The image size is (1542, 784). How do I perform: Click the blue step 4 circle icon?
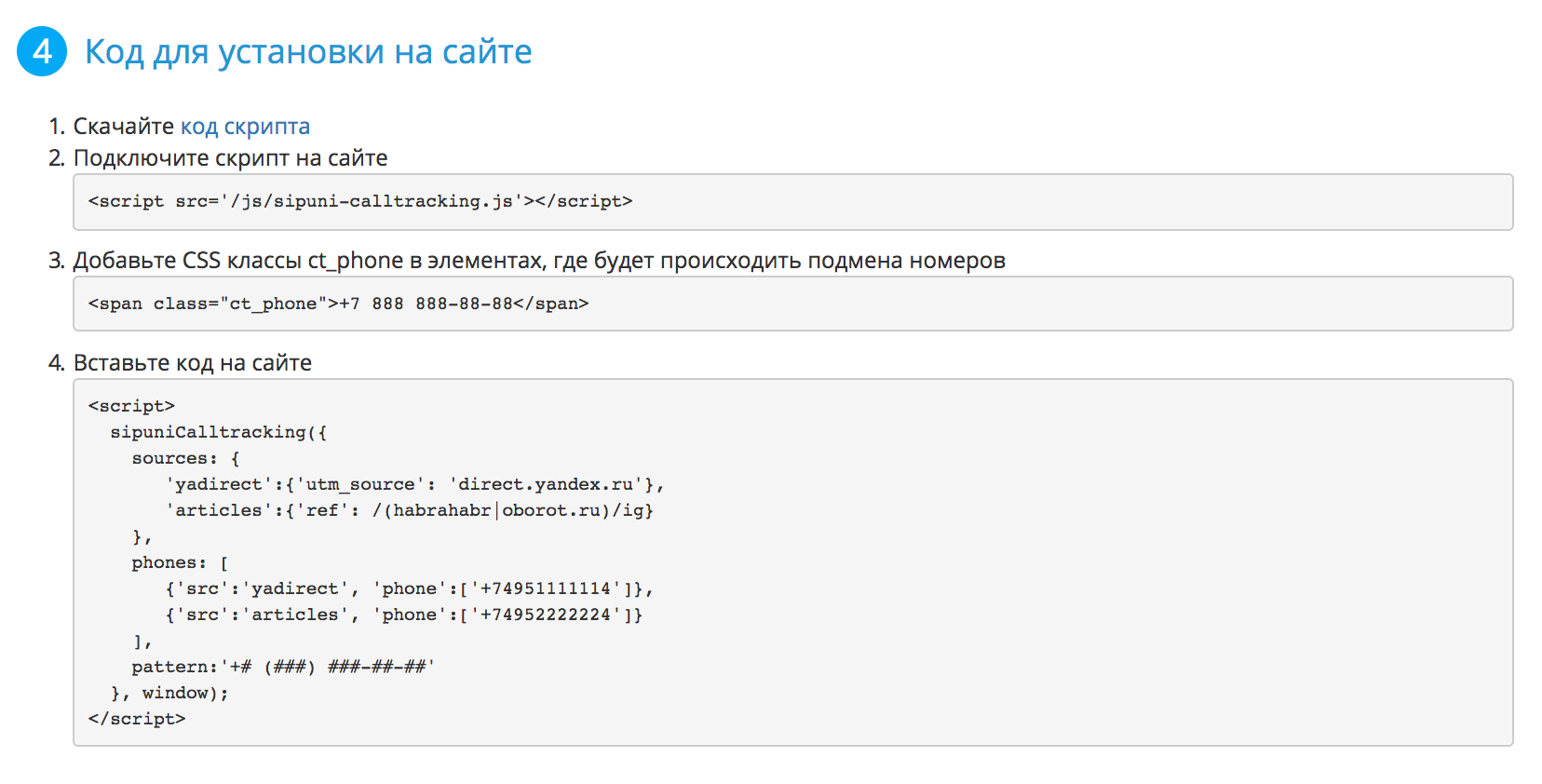[x=42, y=51]
